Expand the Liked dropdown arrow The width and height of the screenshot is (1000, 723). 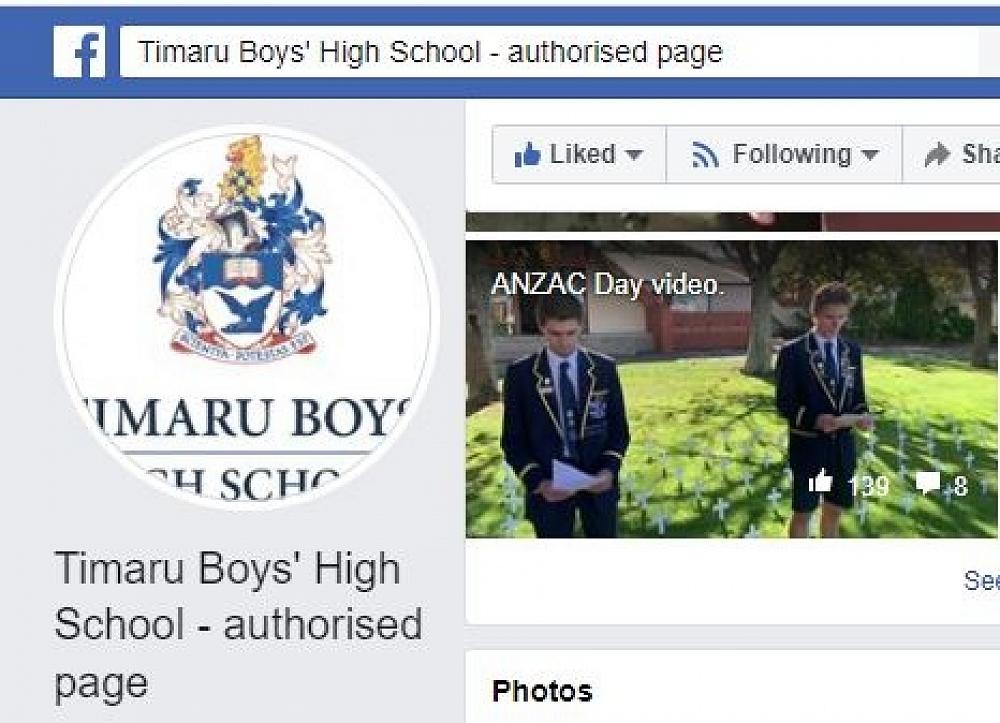coord(633,155)
